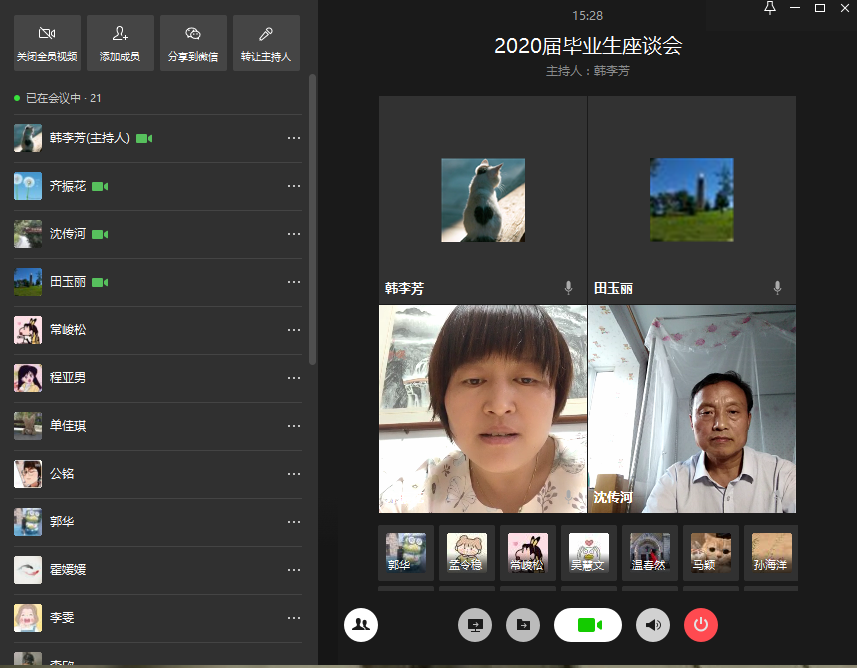Open the more options menu for 常峻松
This screenshot has height=668, width=857.
(294, 330)
